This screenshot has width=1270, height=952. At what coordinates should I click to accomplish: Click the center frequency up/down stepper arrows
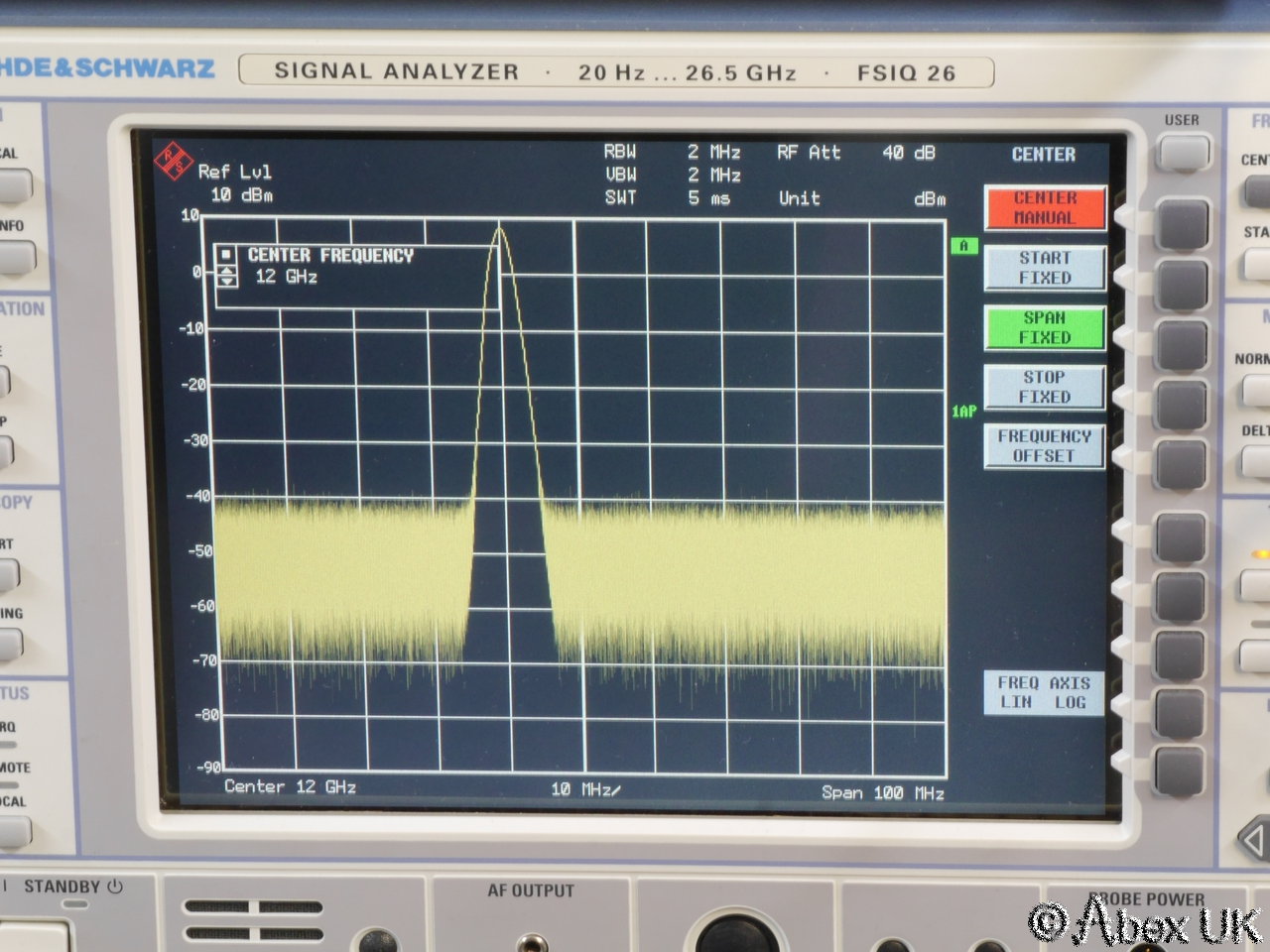227,278
